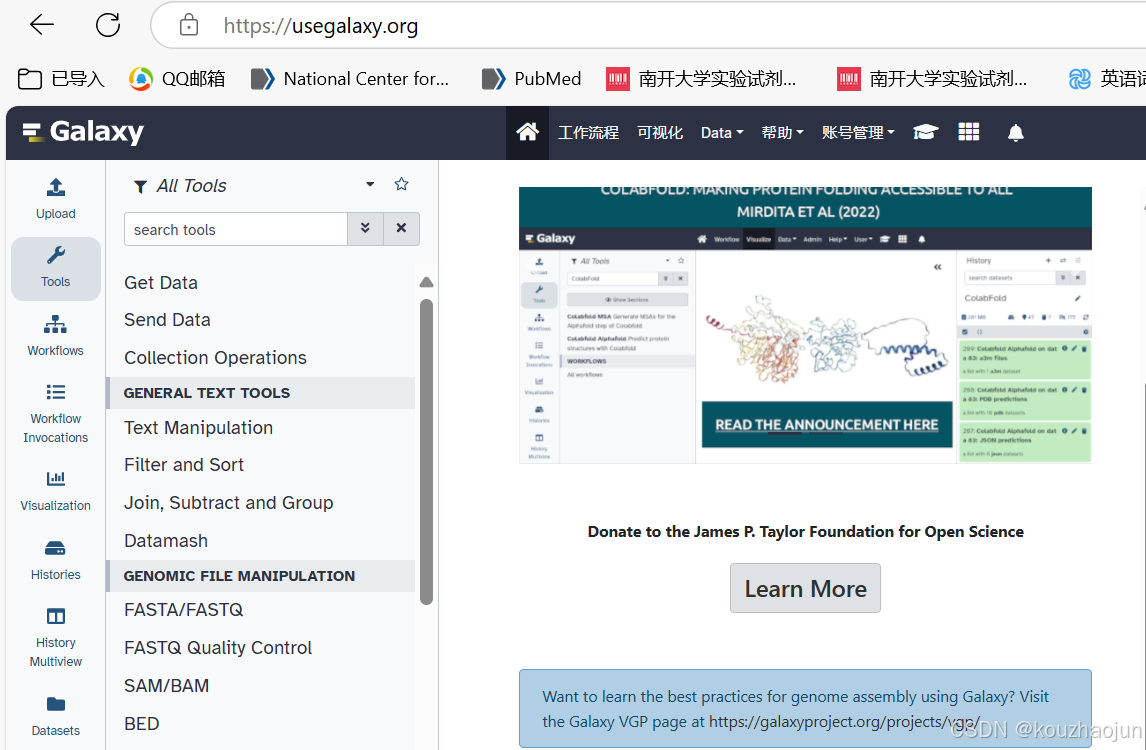
Task: Click the All Tools panel title
Action: click(x=191, y=186)
